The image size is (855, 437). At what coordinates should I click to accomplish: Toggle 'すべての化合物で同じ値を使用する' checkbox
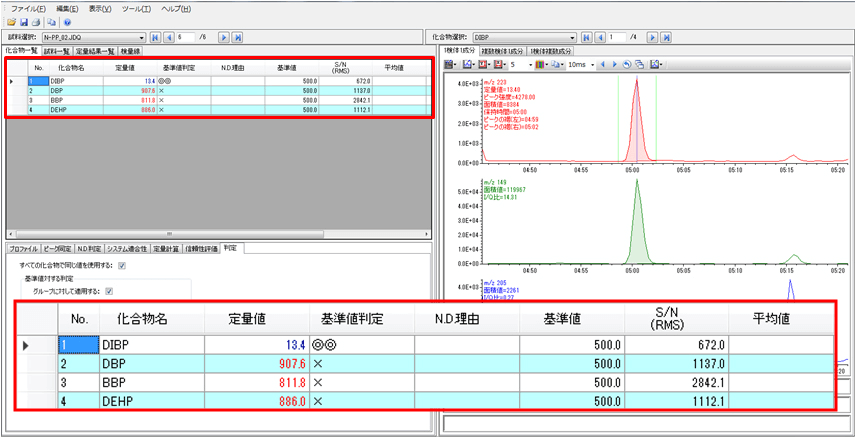point(122,266)
